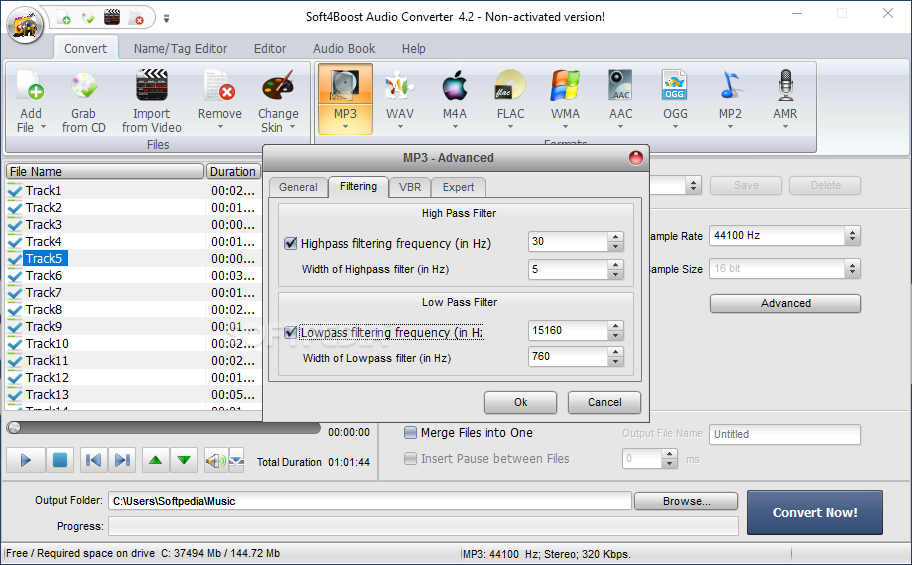Switch to the VBR tab in dialog
Viewport: 912px width, 565px height.
(x=410, y=187)
